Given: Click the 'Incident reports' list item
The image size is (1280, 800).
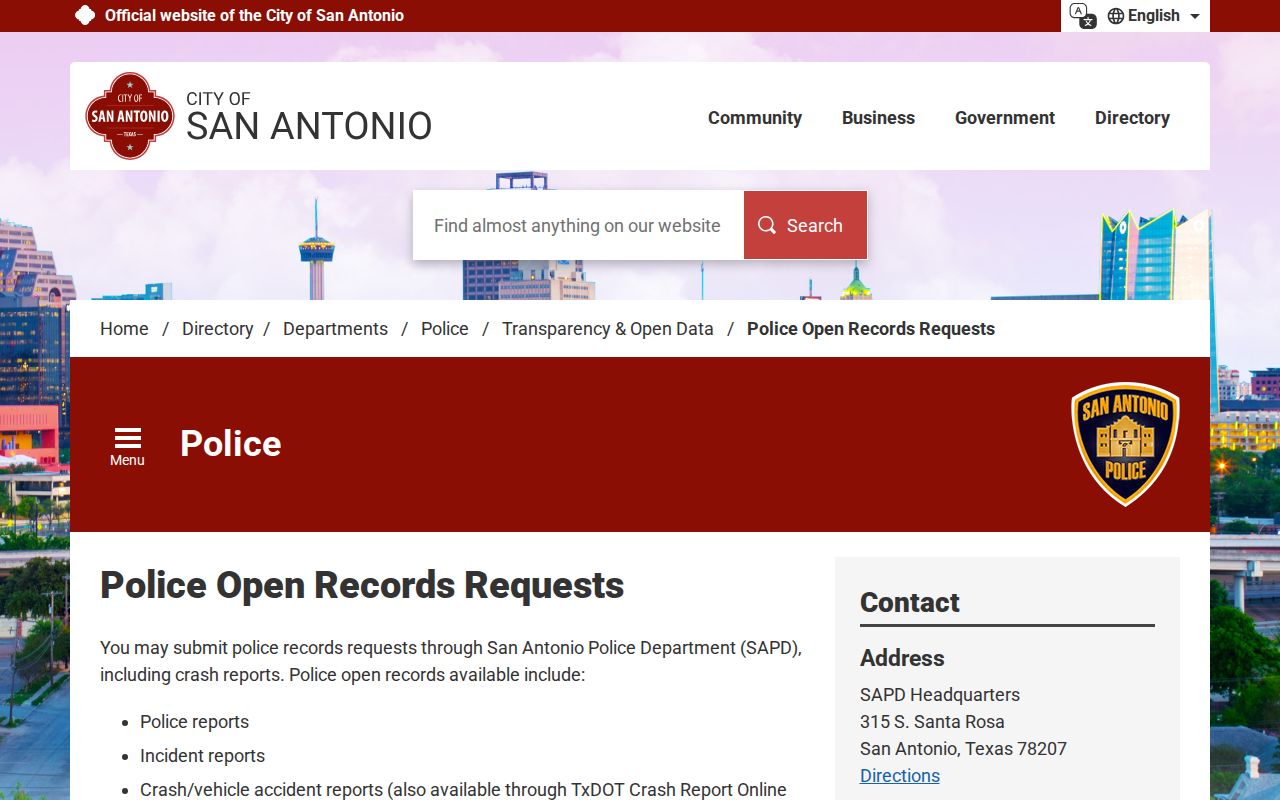Looking at the screenshot, I should (202, 756).
